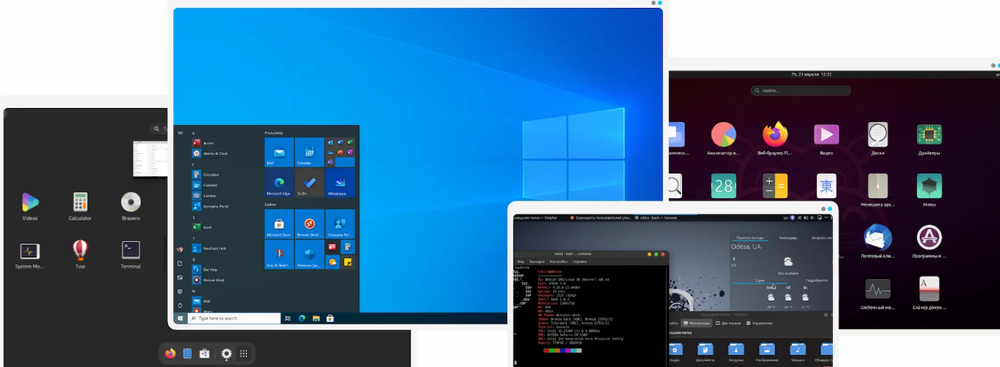Open the Software icon in the GNOME dock
1000x367 pixels.
coord(204,354)
